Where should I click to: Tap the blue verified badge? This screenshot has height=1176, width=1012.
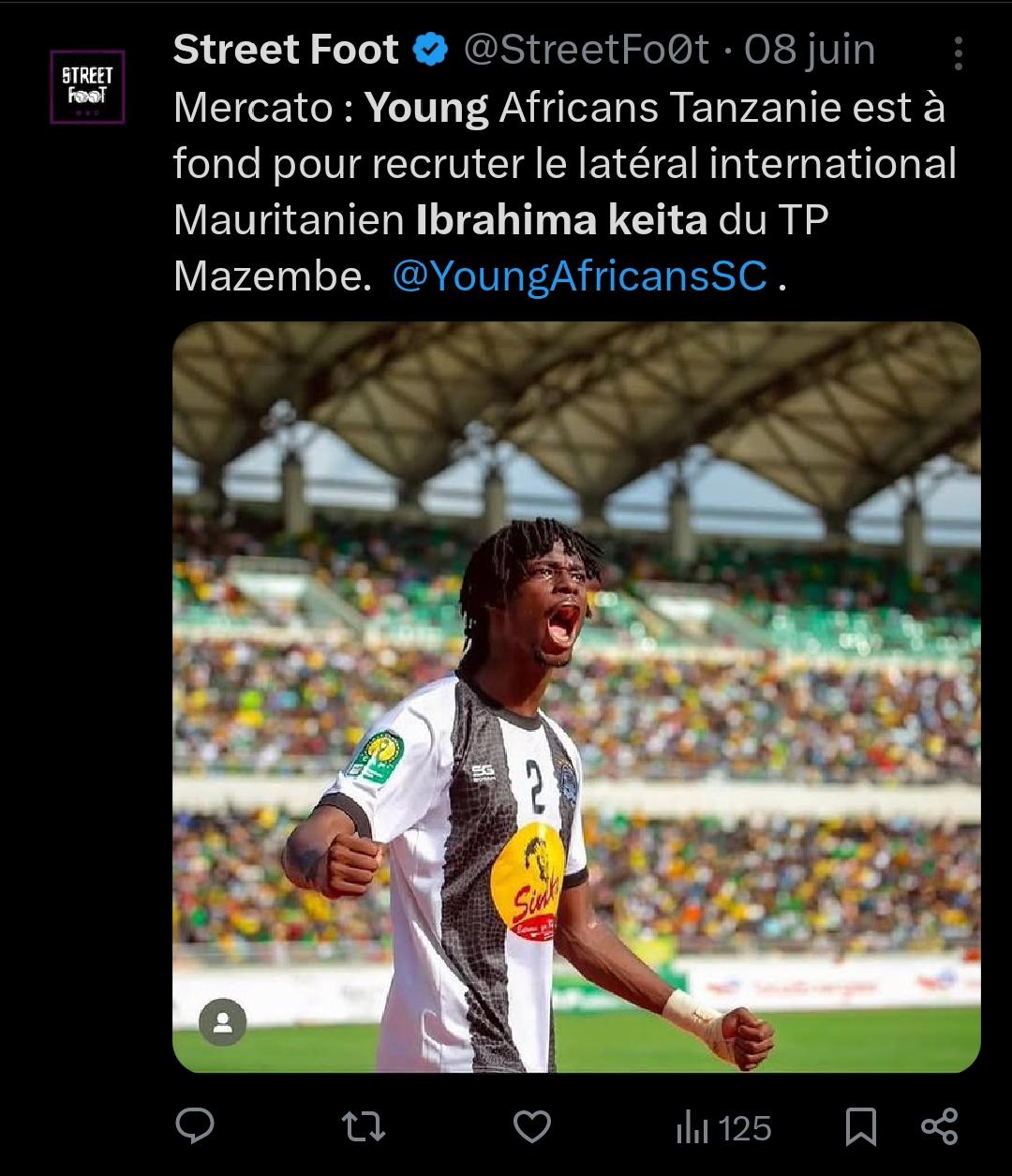click(x=430, y=51)
